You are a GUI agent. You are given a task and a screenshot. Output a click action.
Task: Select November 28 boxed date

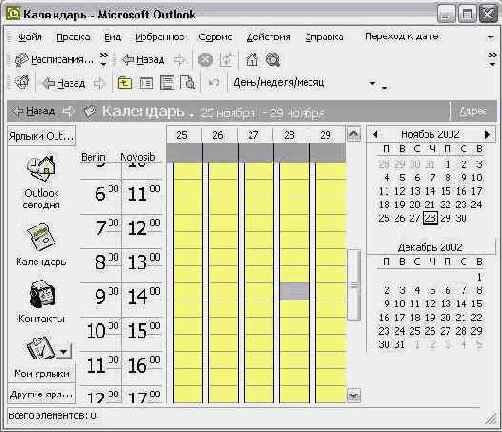coord(430,218)
